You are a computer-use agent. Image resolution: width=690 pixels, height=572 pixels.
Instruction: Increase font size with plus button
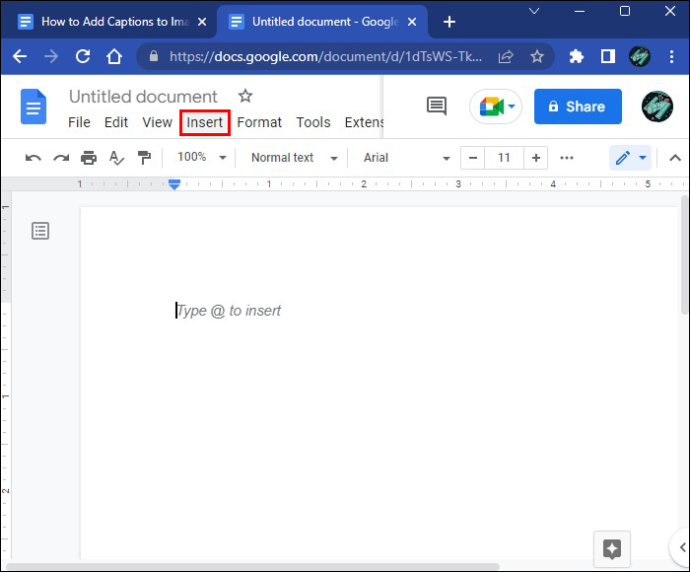click(536, 158)
